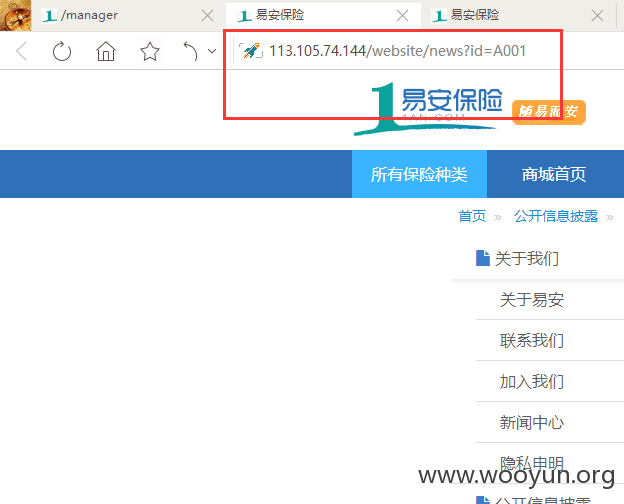Image resolution: width=624 pixels, height=504 pixels.
Task: Click the rocket speed-mode icon in address bar
Action: [251, 51]
